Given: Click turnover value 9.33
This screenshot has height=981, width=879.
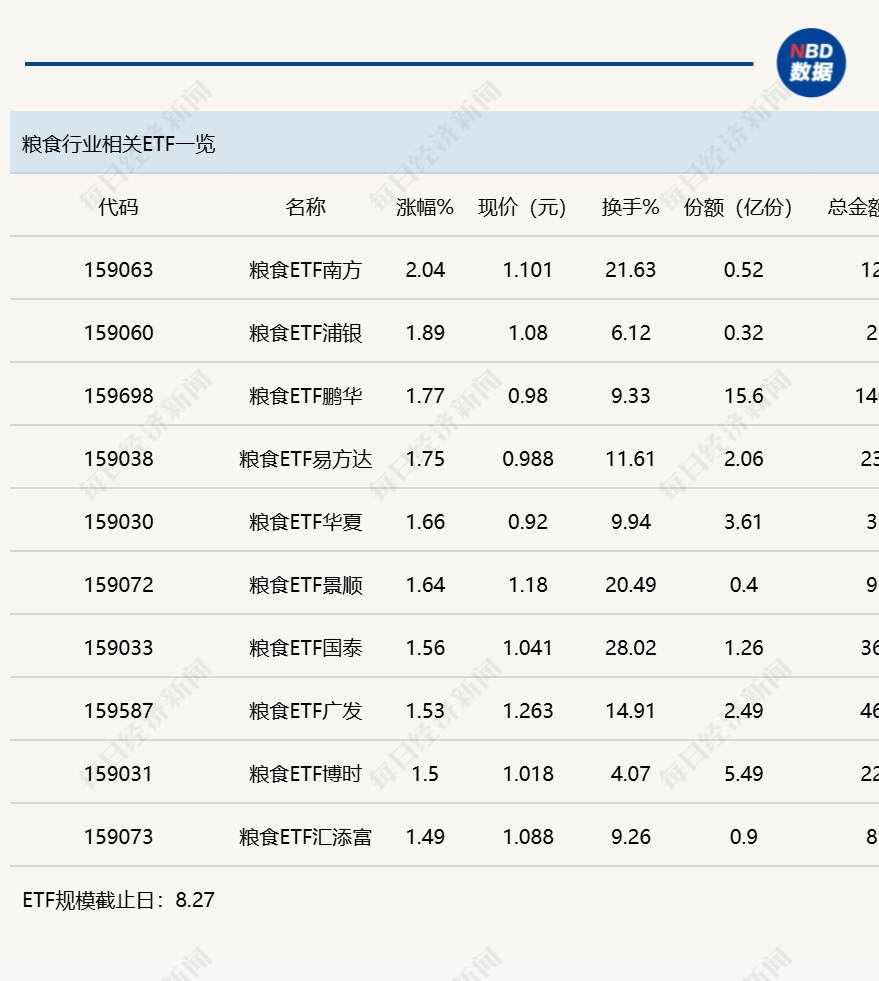Looking at the screenshot, I should pos(631,396).
